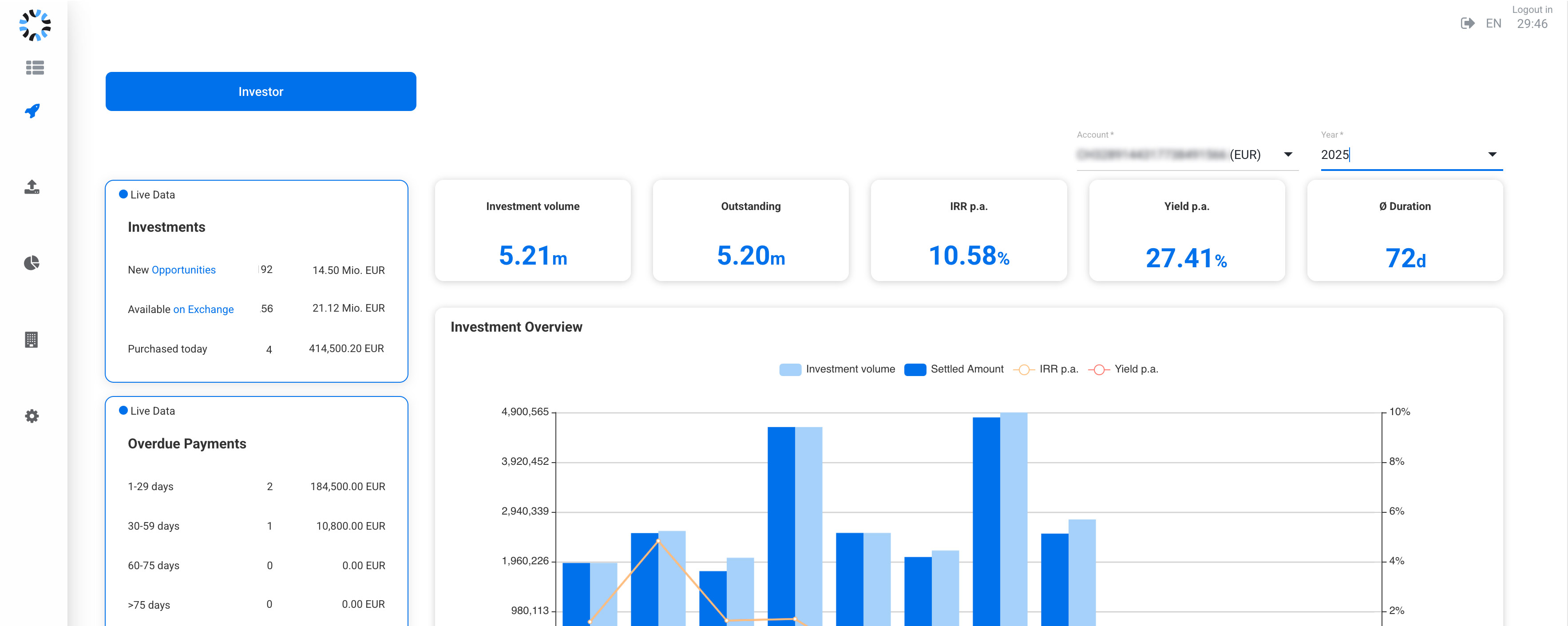Open the settings gear icon
This screenshot has width=1568, height=626.
click(32, 416)
